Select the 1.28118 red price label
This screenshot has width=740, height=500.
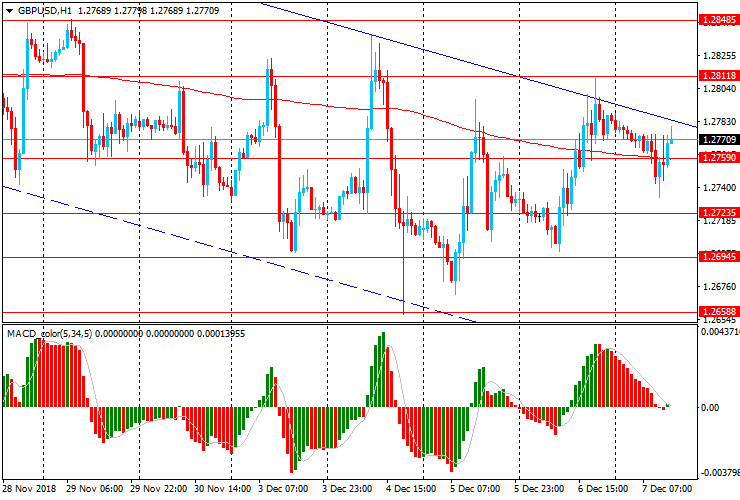pos(719,76)
